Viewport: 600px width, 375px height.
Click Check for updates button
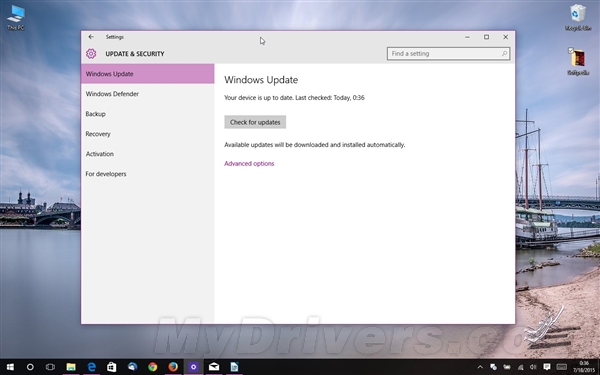tap(255, 122)
